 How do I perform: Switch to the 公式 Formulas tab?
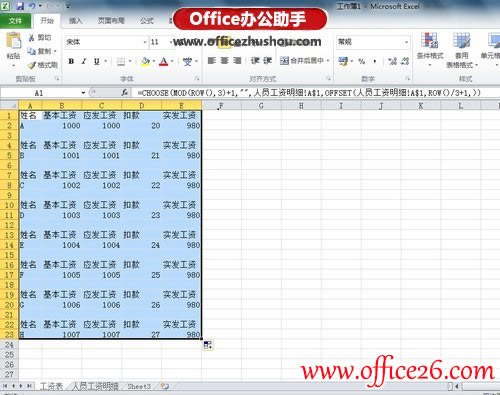[x=147, y=21]
